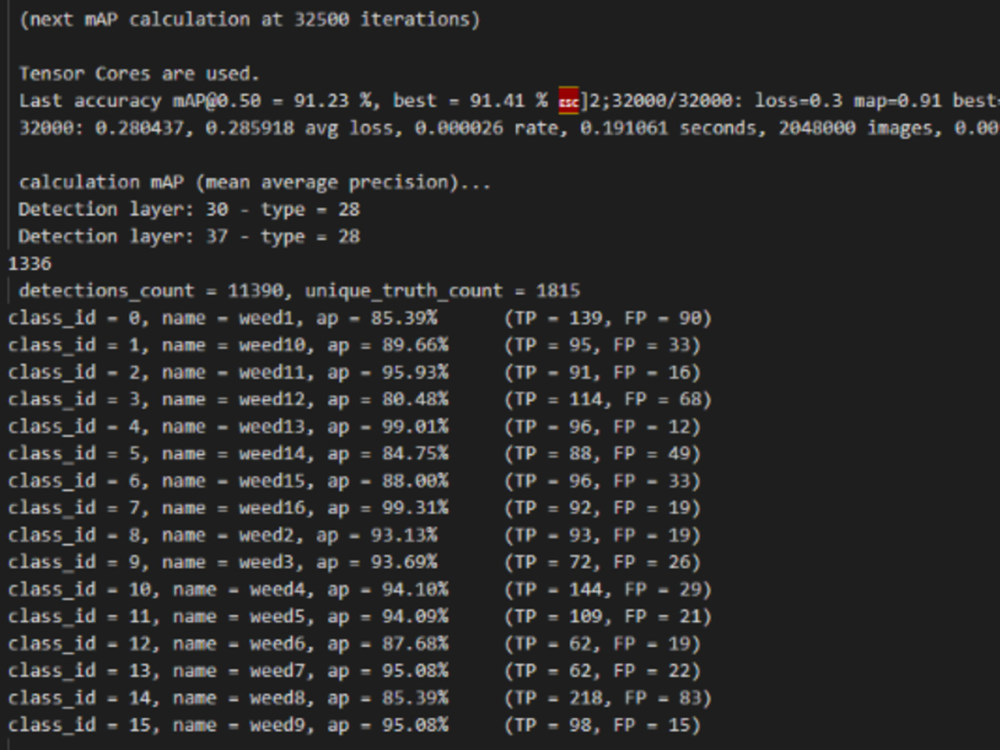
Task: Click the '1336' line
Action: click(x=29, y=263)
